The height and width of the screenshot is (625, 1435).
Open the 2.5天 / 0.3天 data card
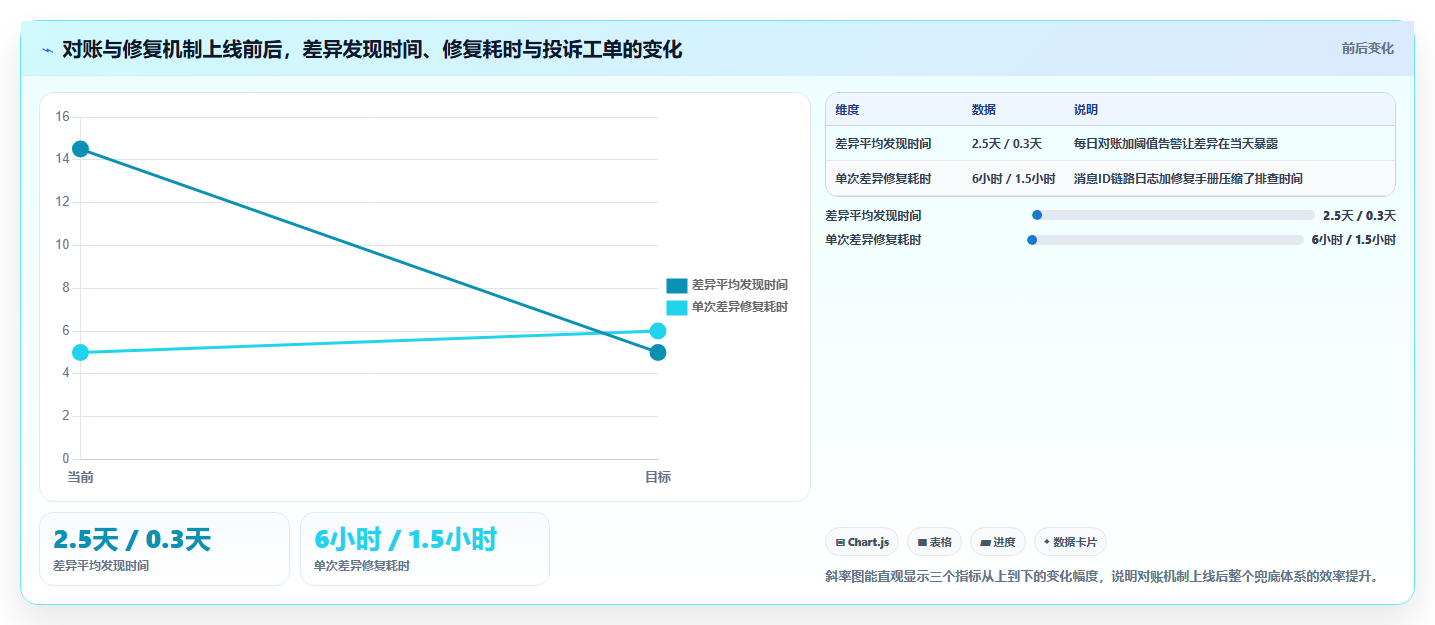164,549
